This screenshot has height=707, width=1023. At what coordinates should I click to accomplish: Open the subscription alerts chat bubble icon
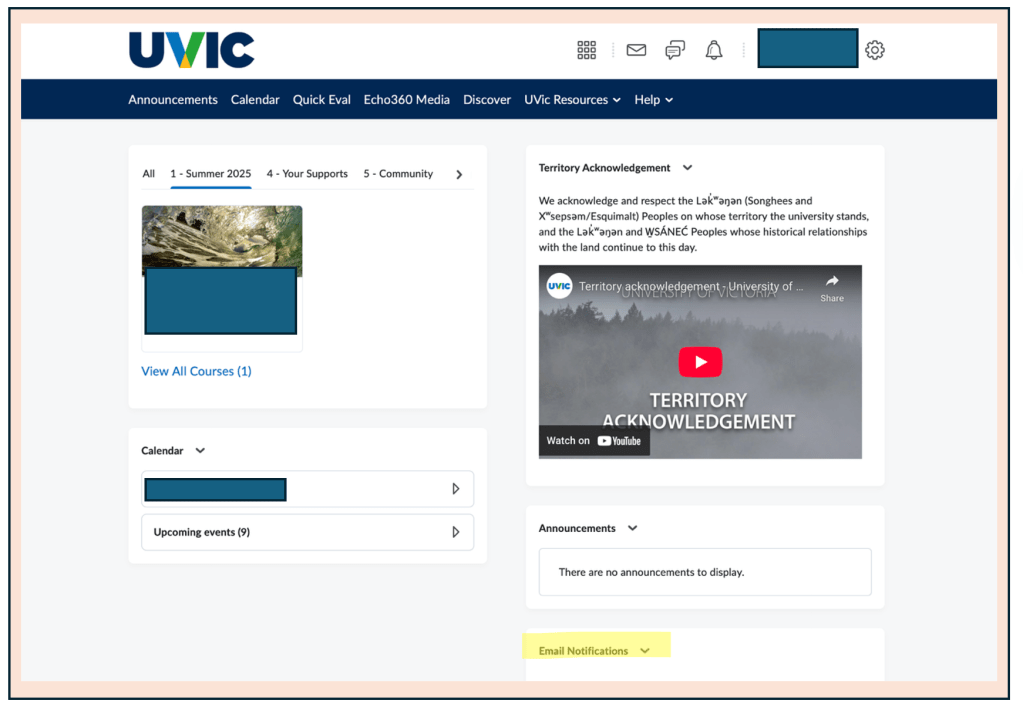676,50
